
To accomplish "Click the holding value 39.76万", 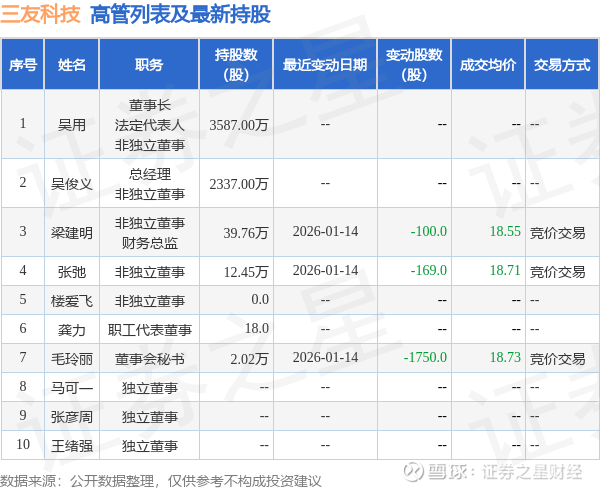I will click(246, 233).
